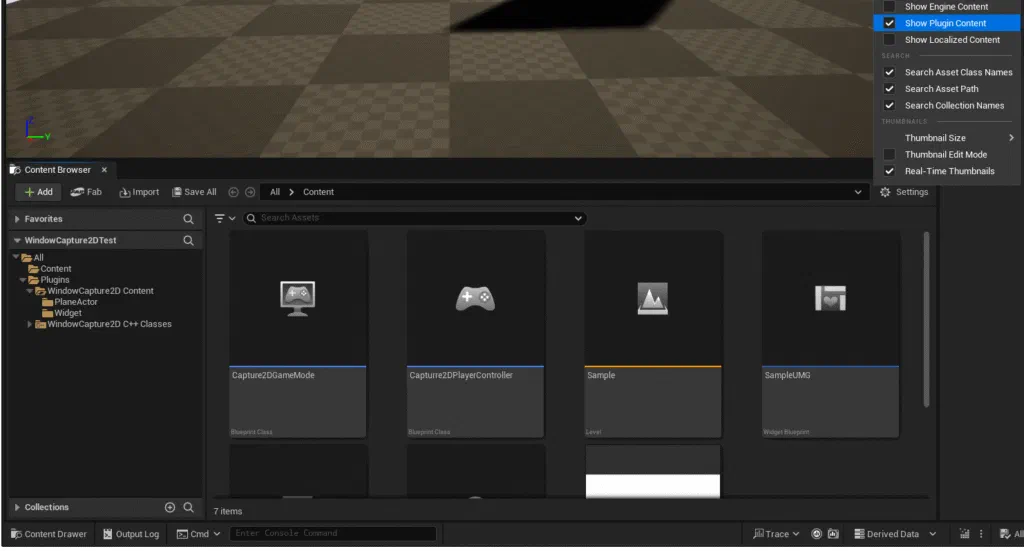Screen dimensions: 1024x551
Task: Toggle Real-Time Thumbnails checkbox
Action: coord(889,171)
